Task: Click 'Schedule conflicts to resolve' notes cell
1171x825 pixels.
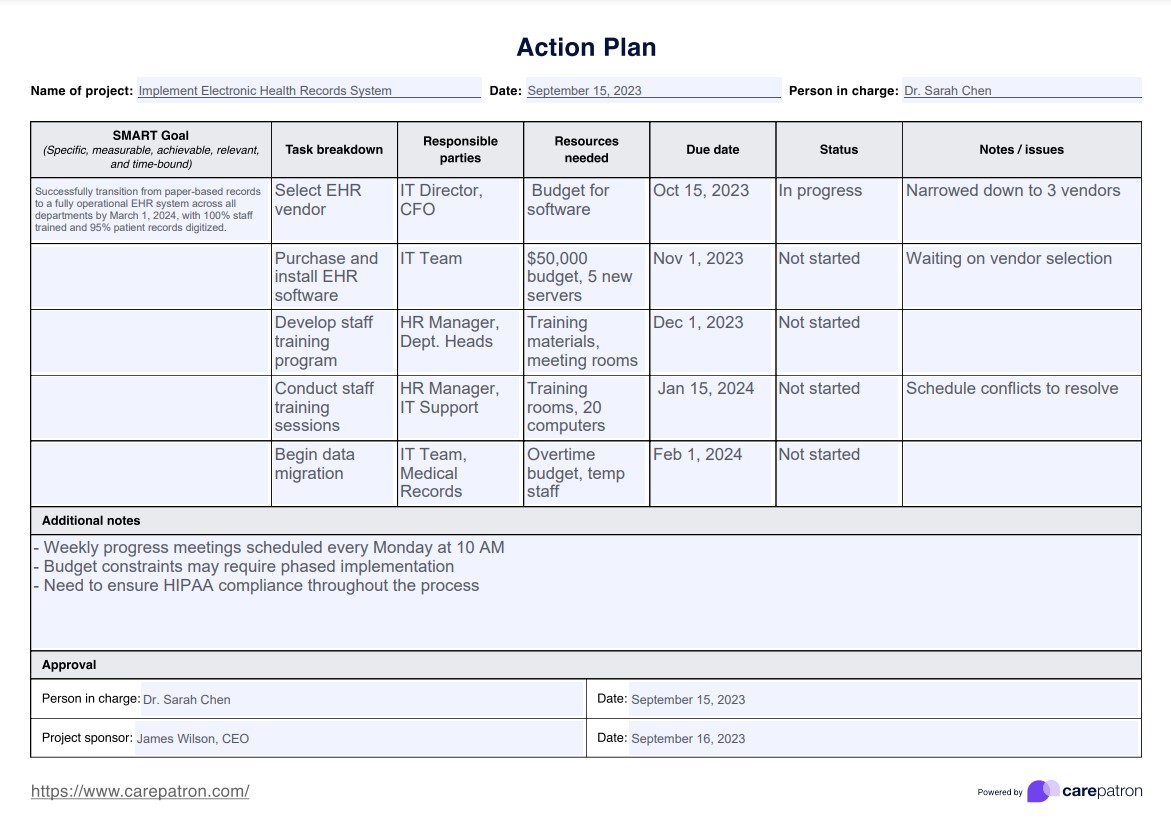Action: click(x=1021, y=408)
